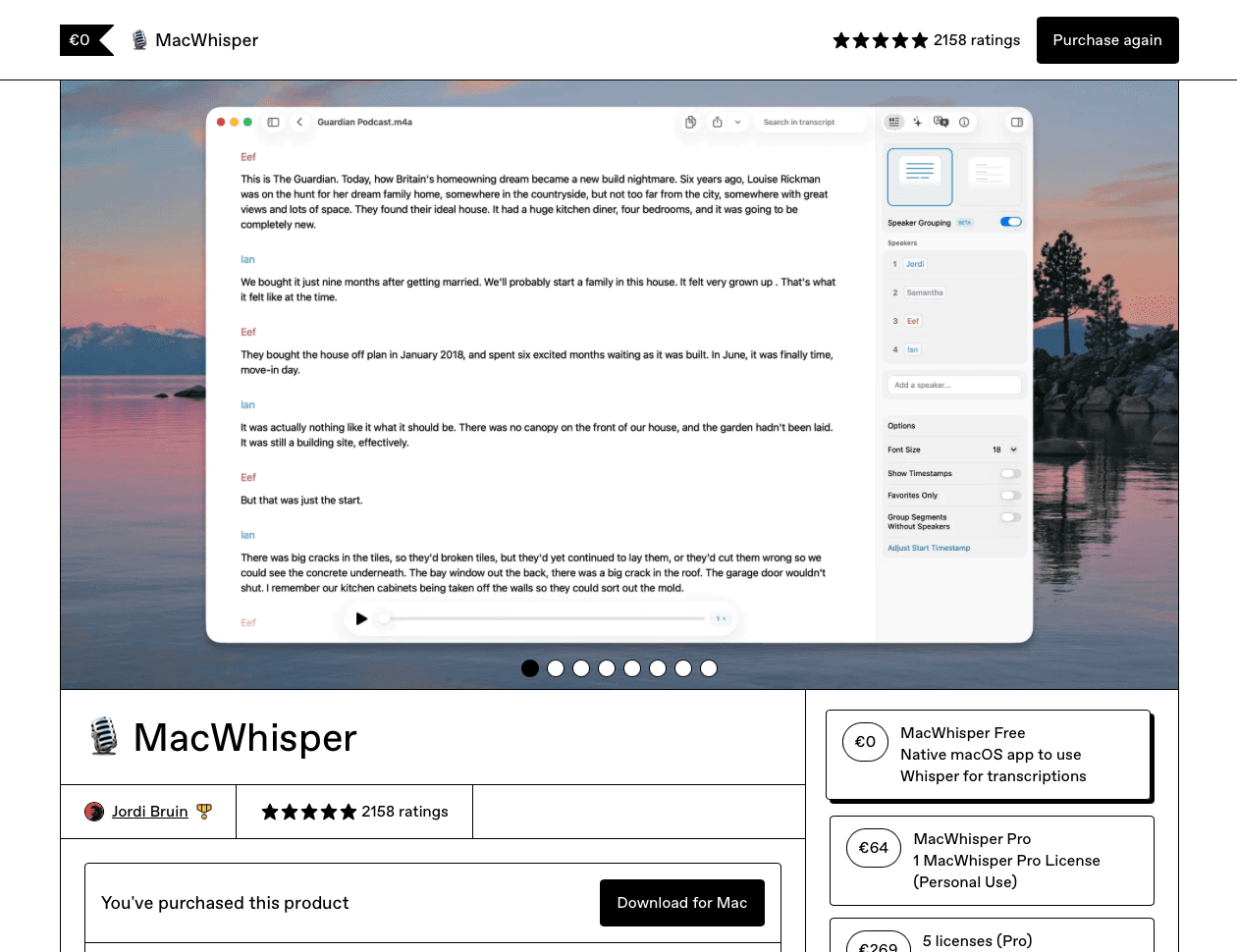The height and width of the screenshot is (952, 1237).
Task: Click the translate icon in the toolbar
Action: point(941,123)
